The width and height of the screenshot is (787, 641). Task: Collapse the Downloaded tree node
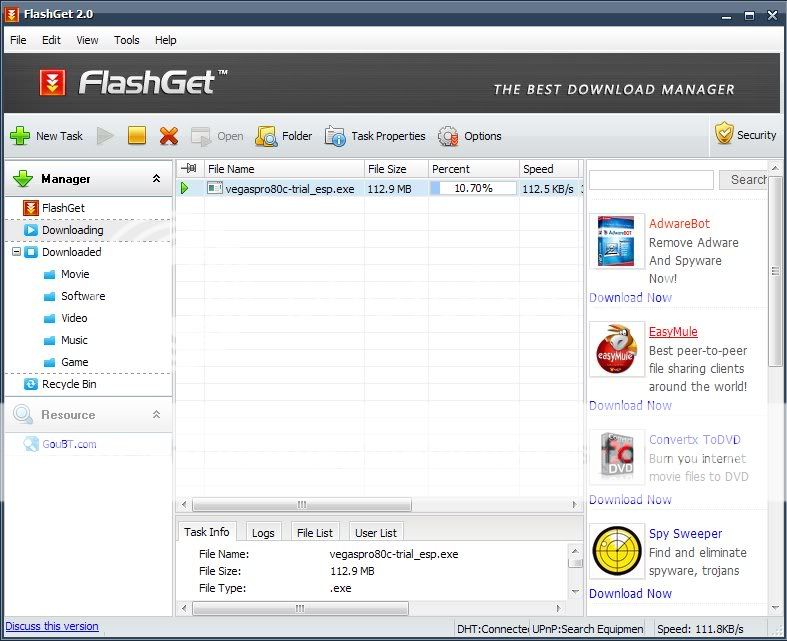pos(16,251)
